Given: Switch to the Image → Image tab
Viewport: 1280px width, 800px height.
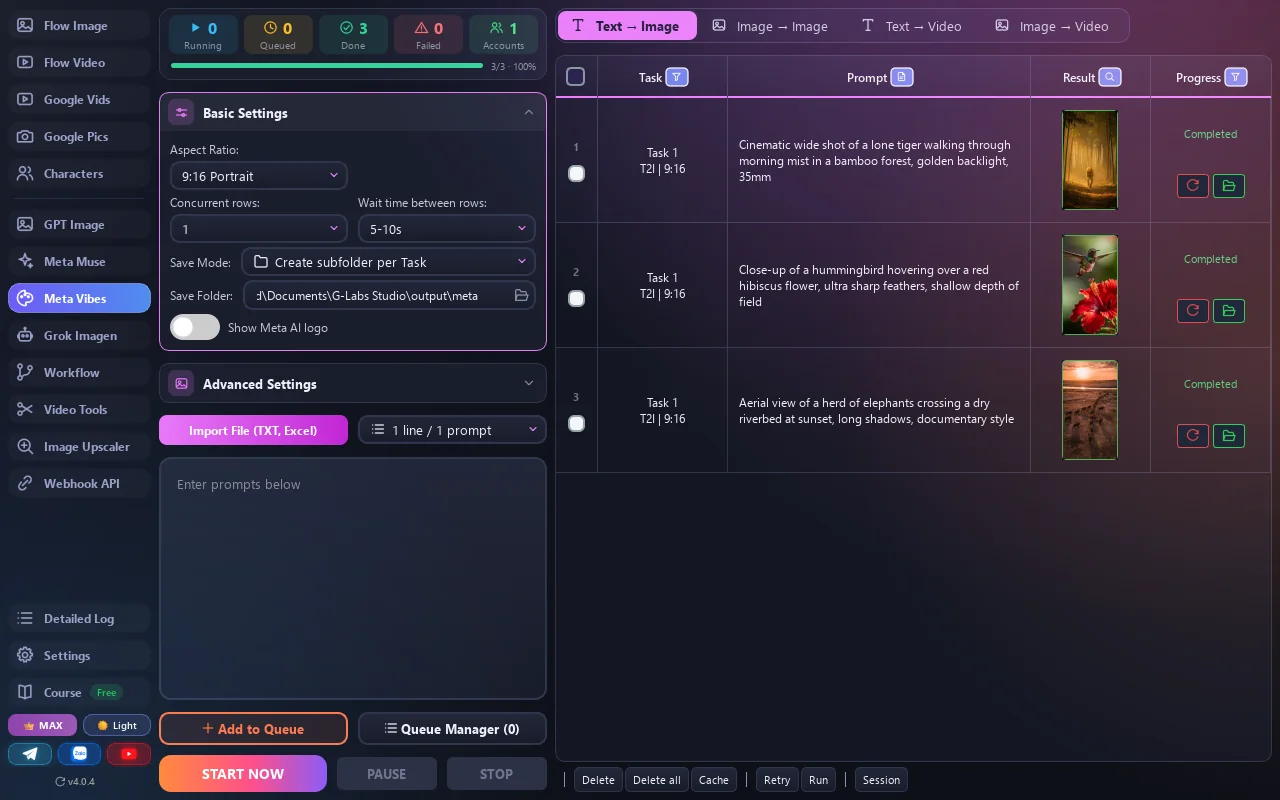Looking at the screenshot, I should click(770, 26).
